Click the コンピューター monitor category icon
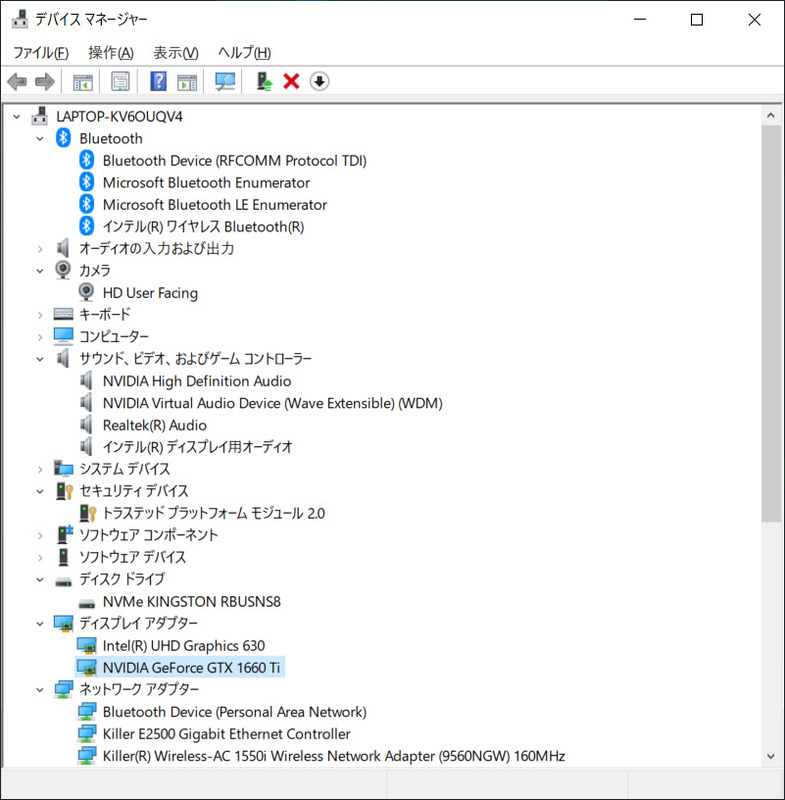 tap(63, 336)
